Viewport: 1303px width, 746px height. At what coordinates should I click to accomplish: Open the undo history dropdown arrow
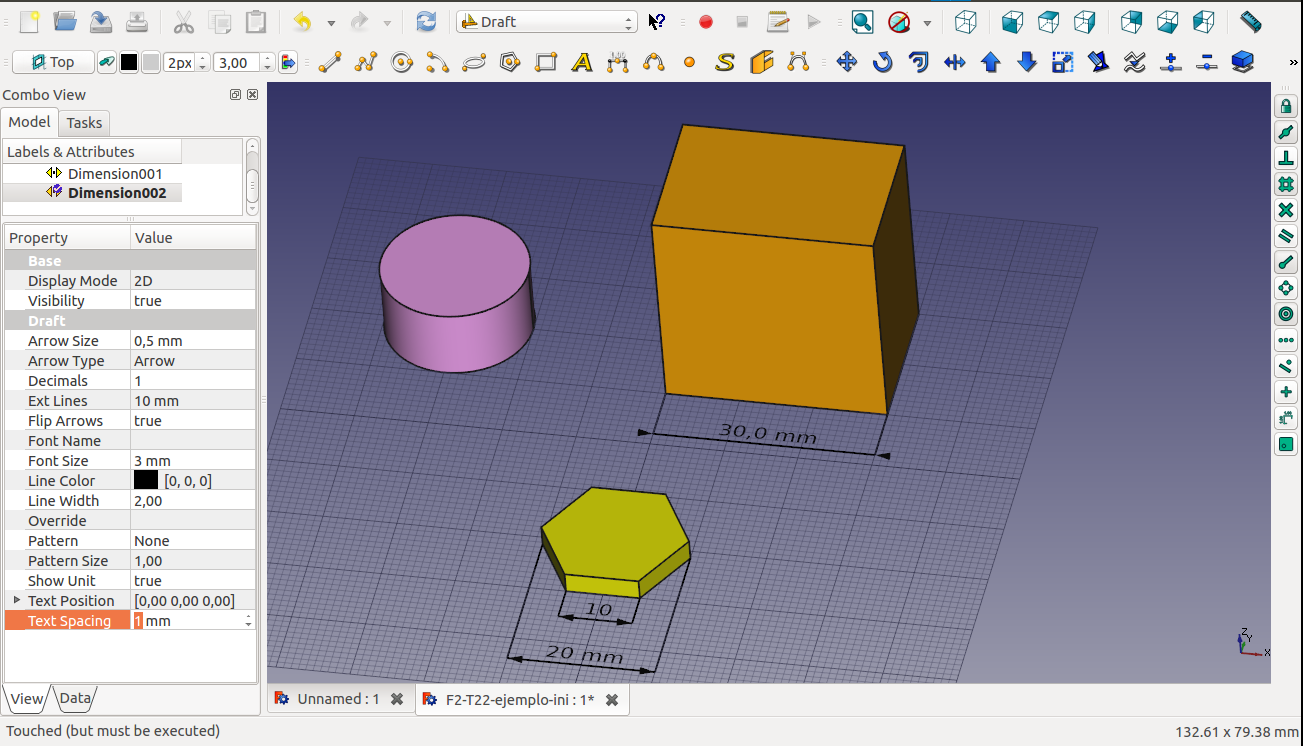click(x=331, y=22)
